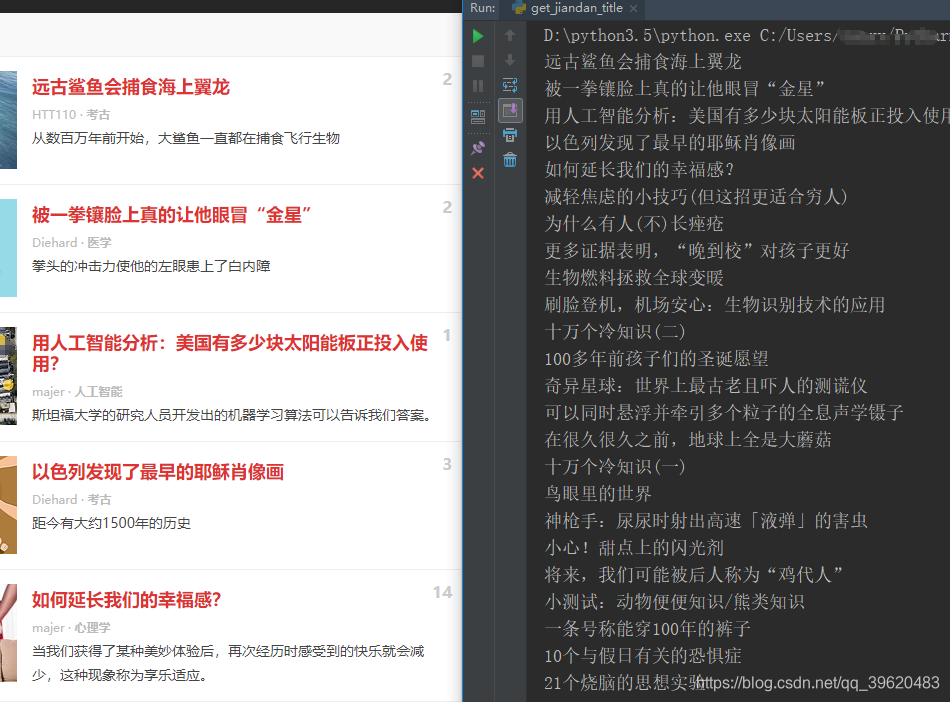Image resolution: width=950 pixels, height=702 pixels.
Task: Open article 远古鲨鱼会捕食海上翼龙 in browser
Action: [x=130, y=87]
